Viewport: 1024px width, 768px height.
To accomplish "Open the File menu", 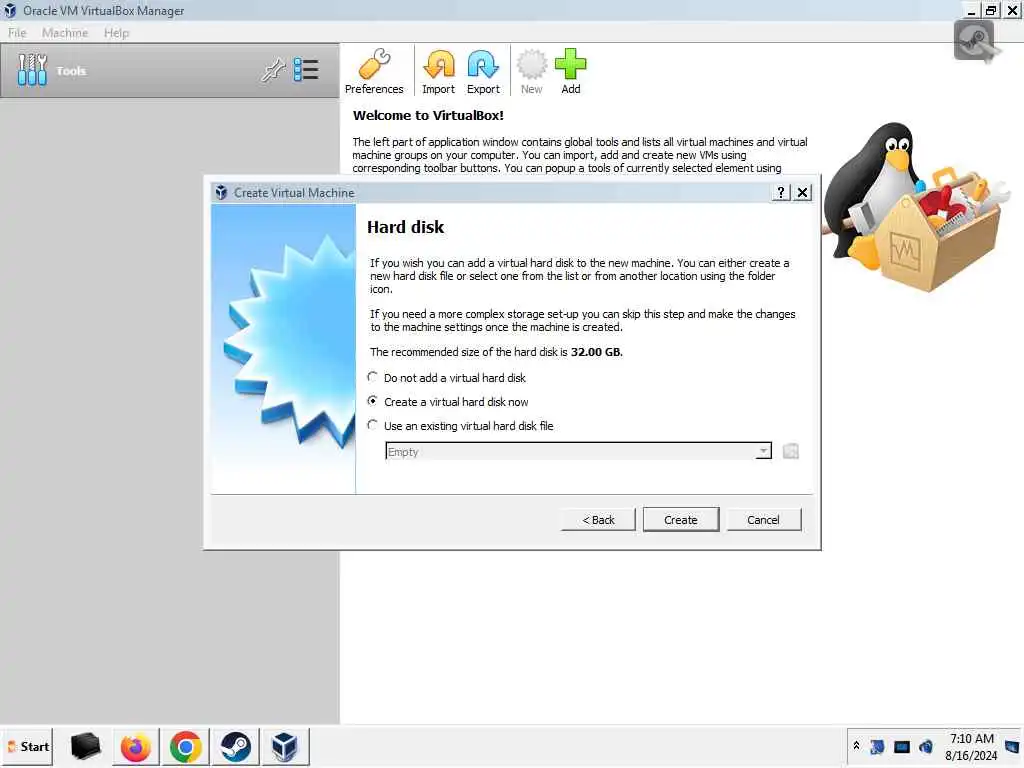I will (x=18, y=33).
